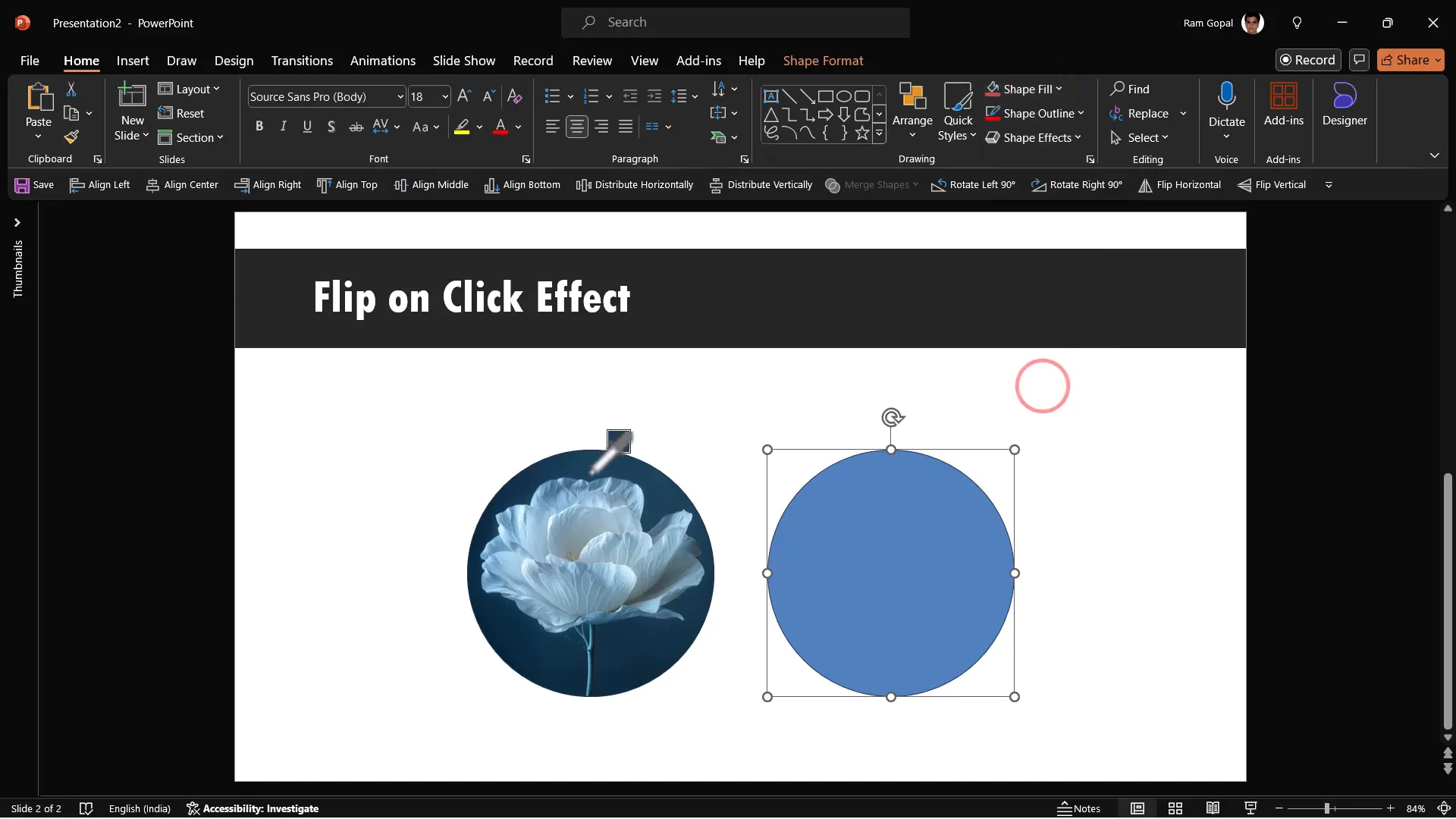The width and height of the screenshot is (1456, 819).
Task: Switch to Reading View icon
Action: point(1213,808)
